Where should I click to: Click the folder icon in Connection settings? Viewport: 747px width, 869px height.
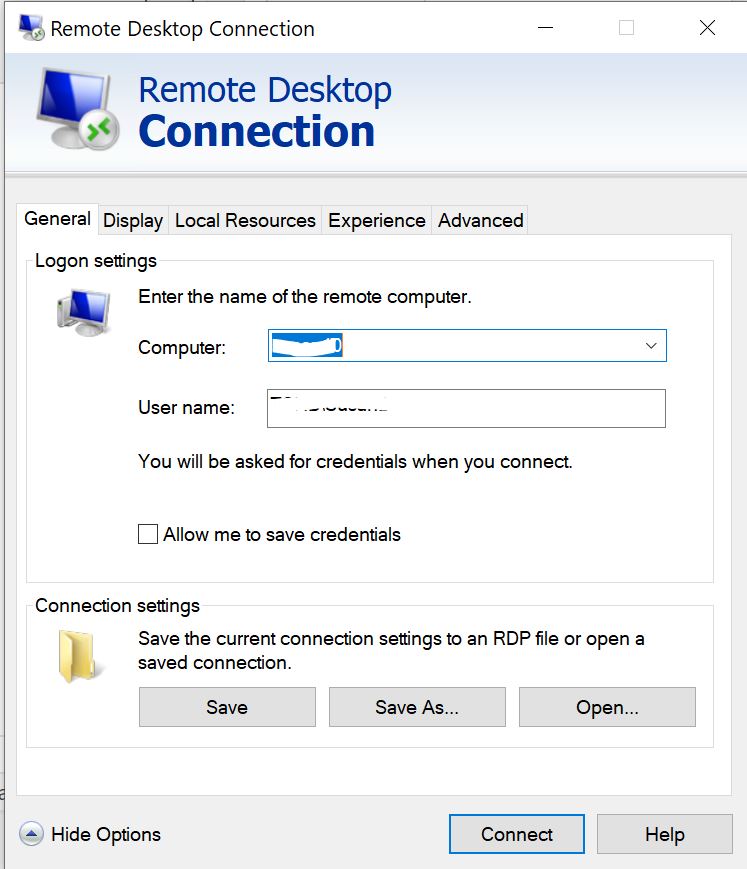click(79, 656)
